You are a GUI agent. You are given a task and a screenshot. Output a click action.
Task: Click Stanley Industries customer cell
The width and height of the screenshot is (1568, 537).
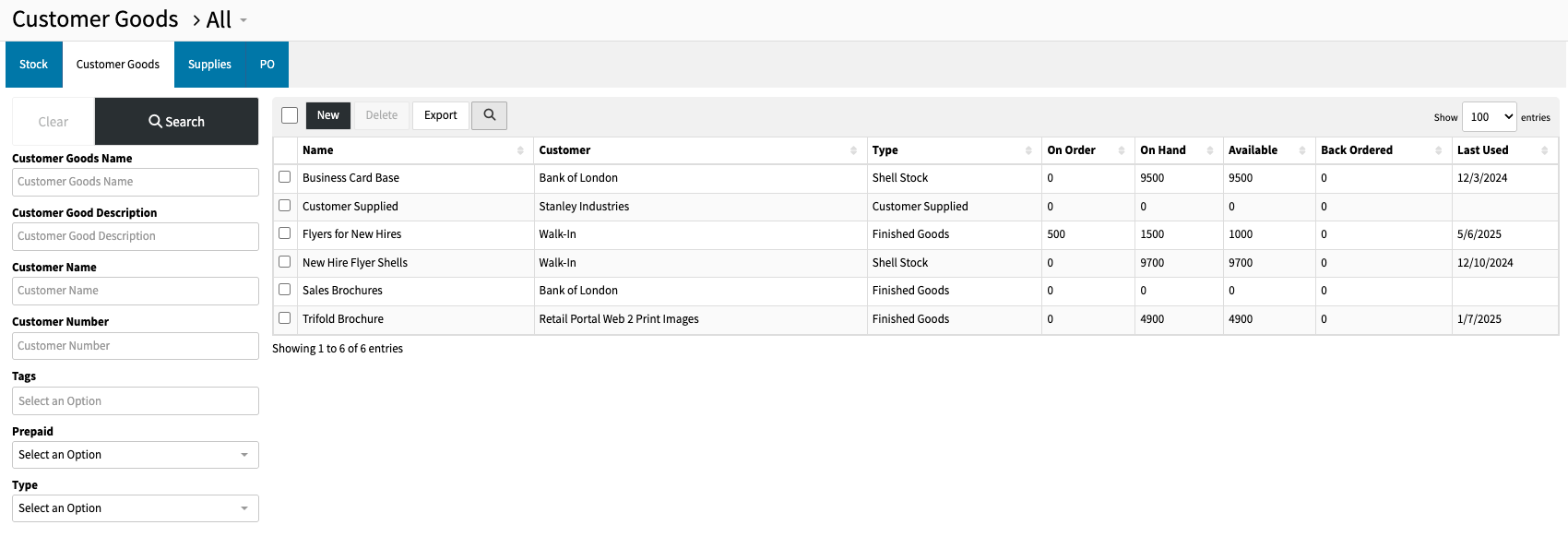(x=584, y=207)
